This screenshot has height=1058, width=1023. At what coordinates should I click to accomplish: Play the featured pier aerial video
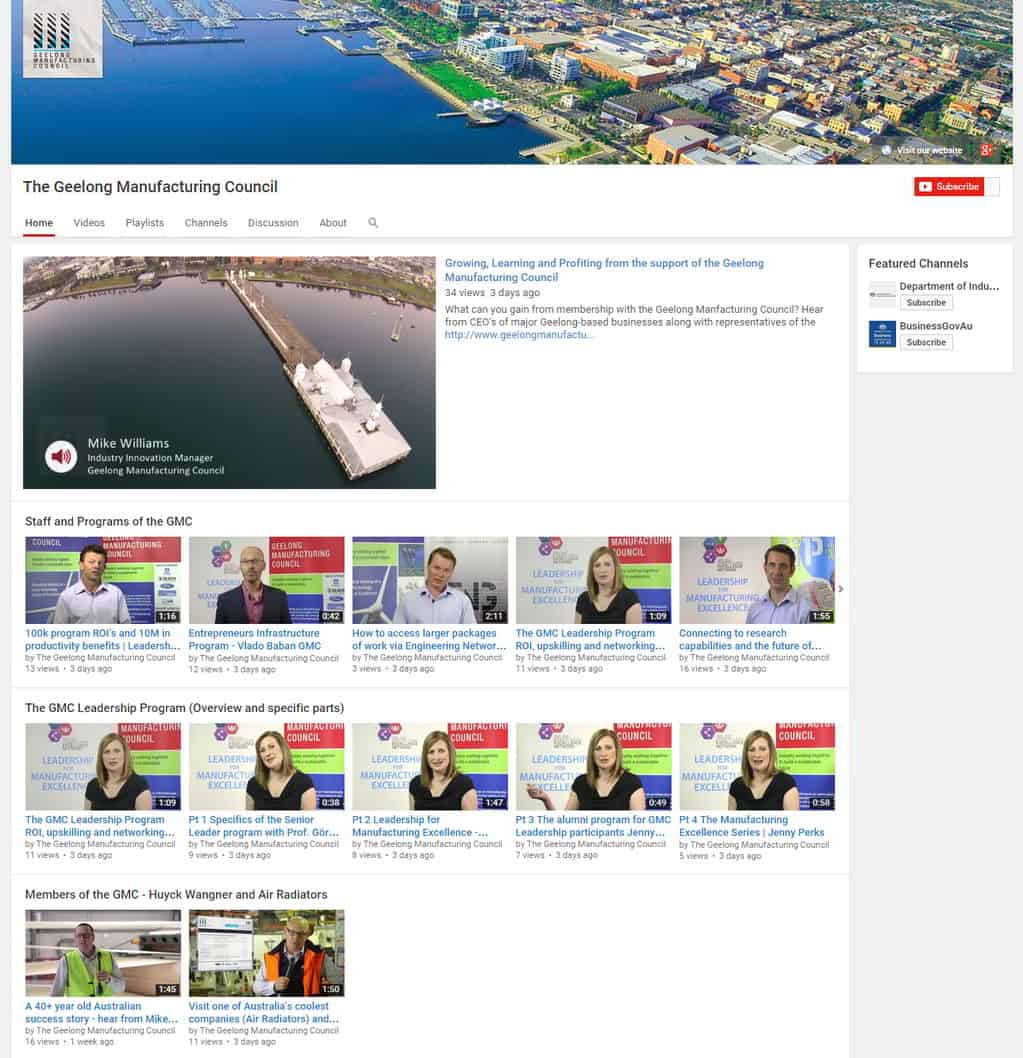pyautogui.click(x=229, y=372)
